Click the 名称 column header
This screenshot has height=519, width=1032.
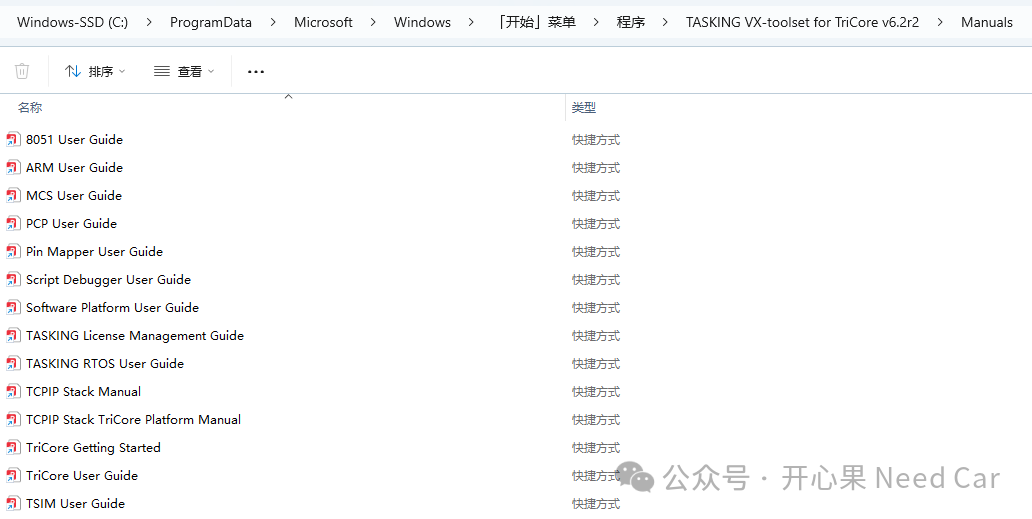pos(30,107)
